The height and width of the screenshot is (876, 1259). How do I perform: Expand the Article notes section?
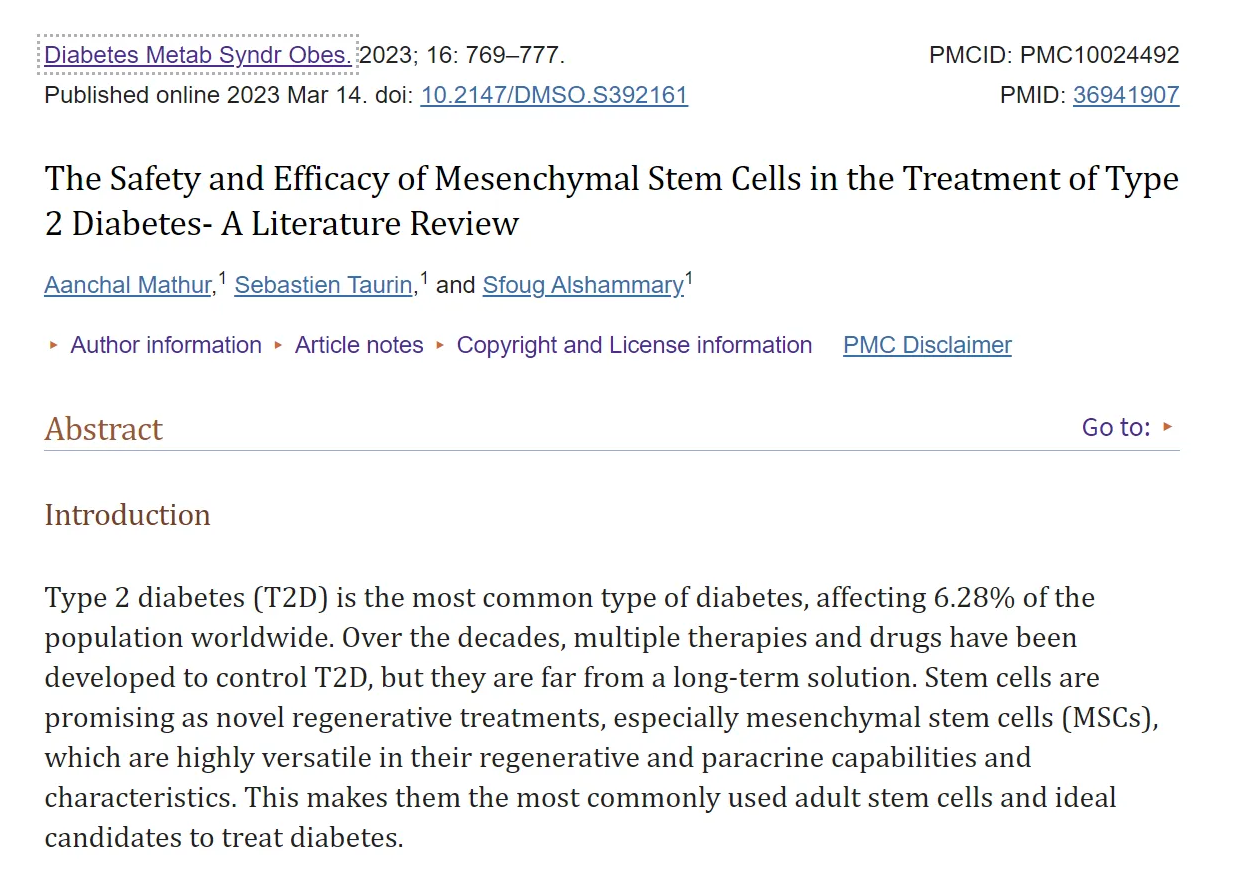point(359,345)
